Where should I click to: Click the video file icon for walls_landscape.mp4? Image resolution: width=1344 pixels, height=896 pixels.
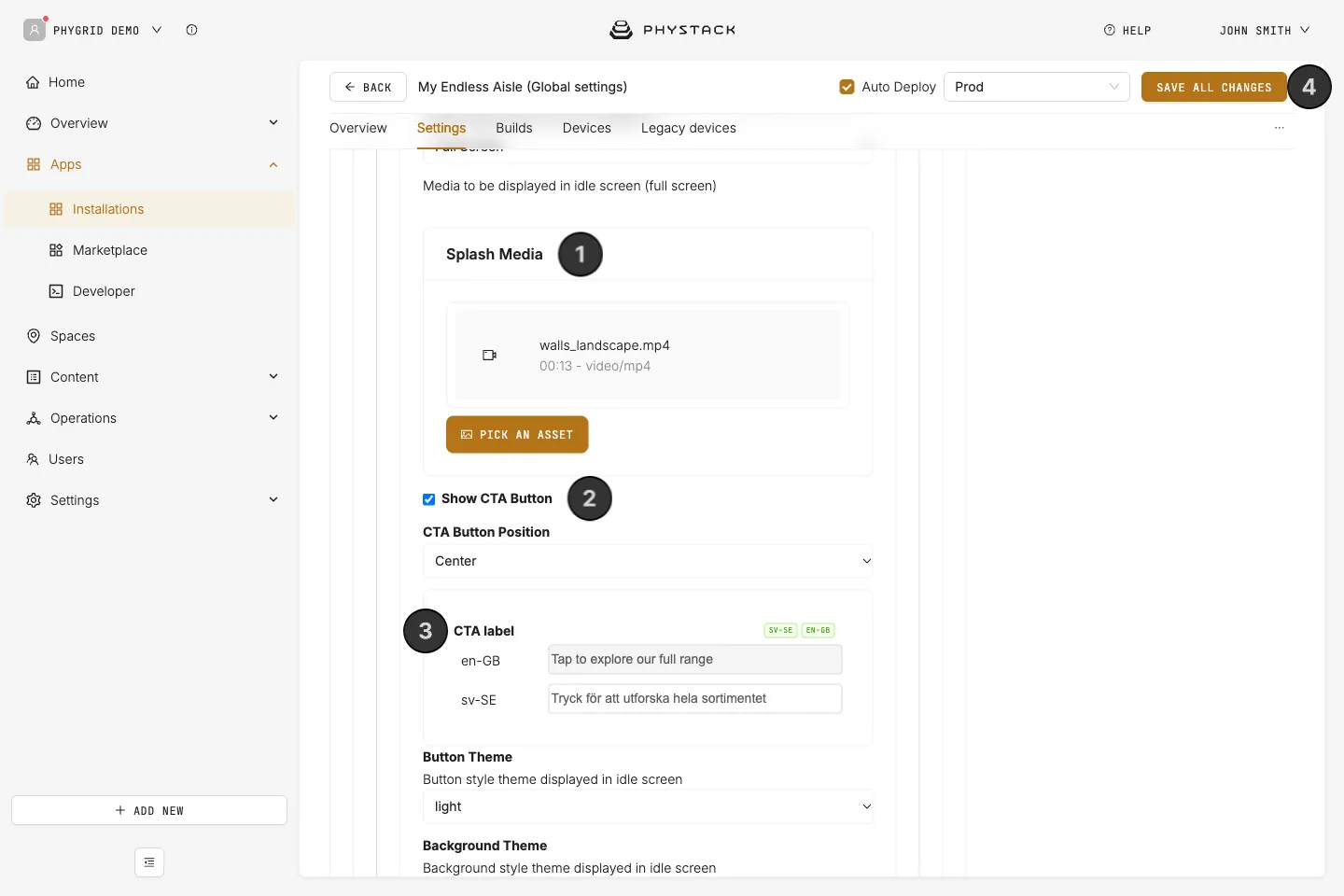click(x=489, y=356)
